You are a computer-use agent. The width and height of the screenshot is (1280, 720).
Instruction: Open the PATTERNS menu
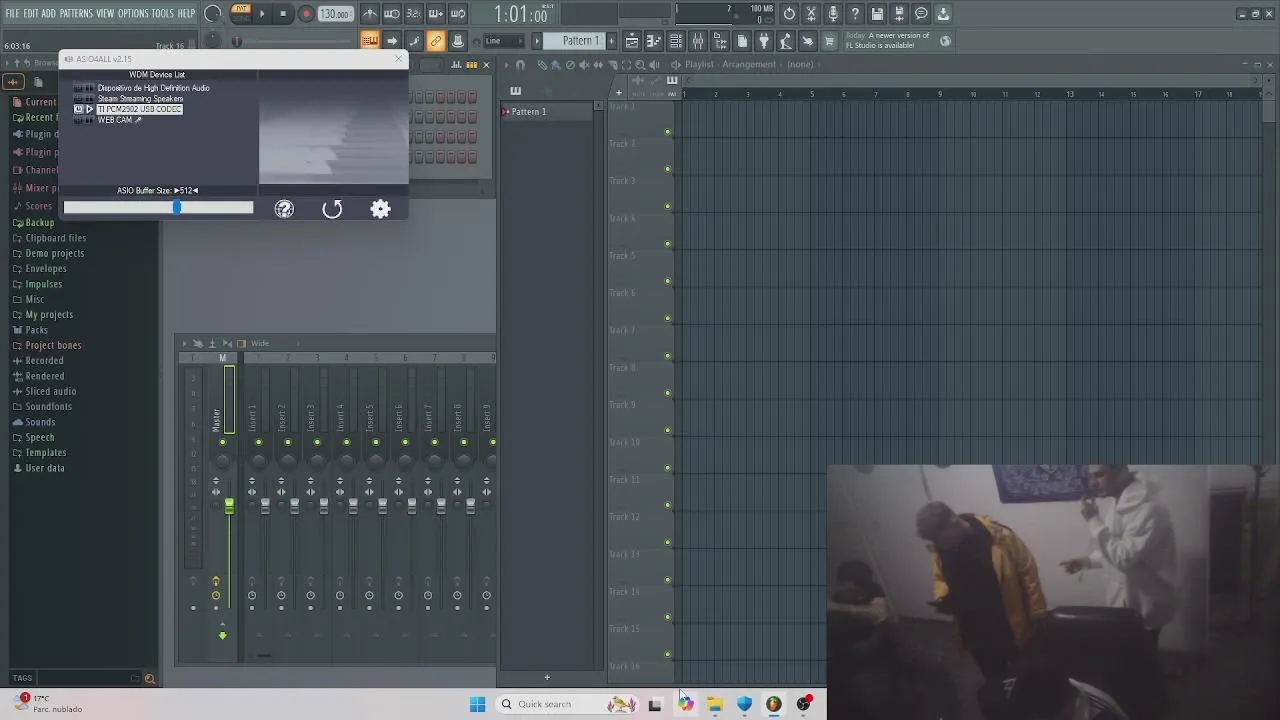[76, 13]
